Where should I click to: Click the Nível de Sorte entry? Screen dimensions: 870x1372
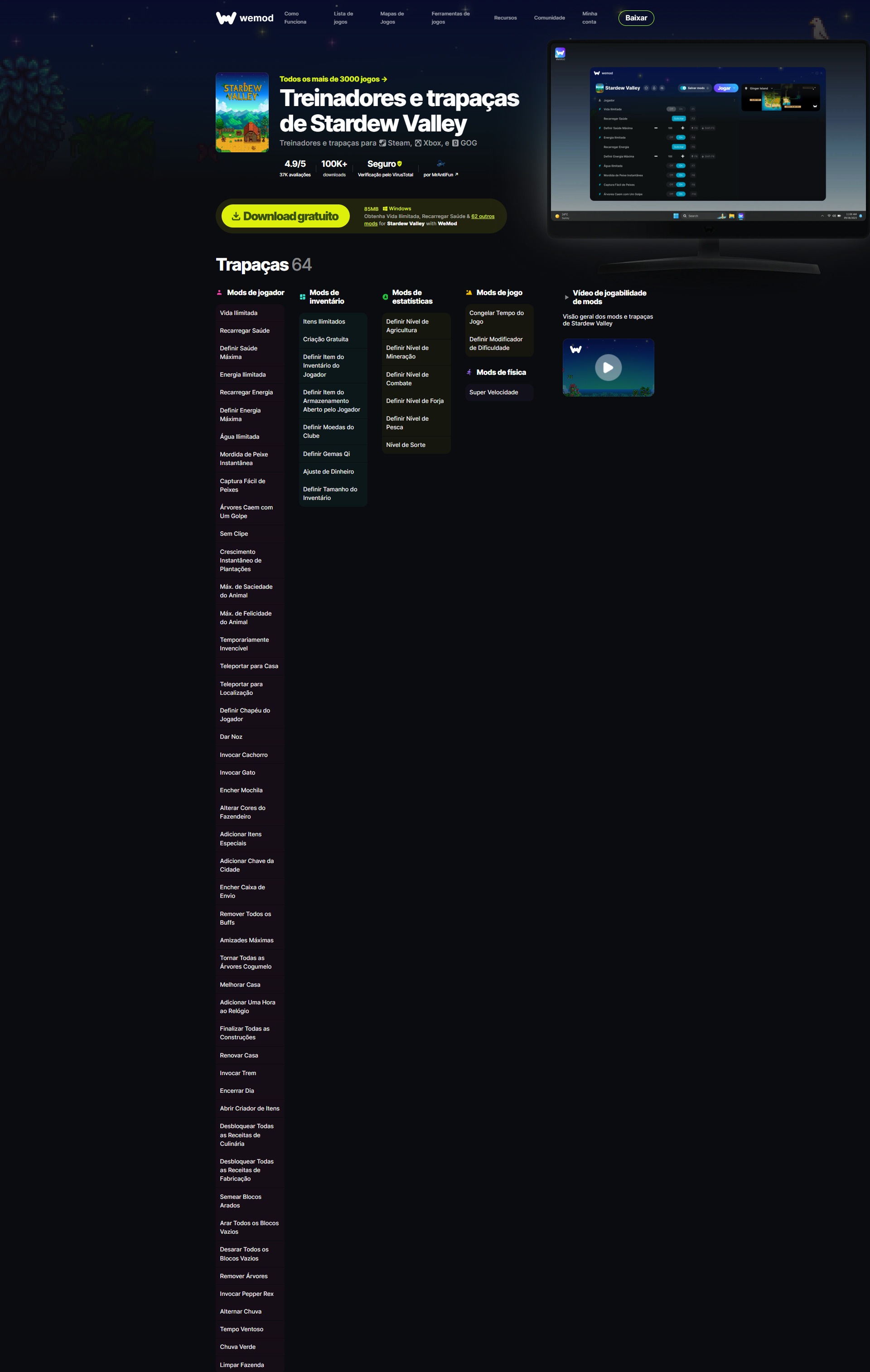pos(416,445)
